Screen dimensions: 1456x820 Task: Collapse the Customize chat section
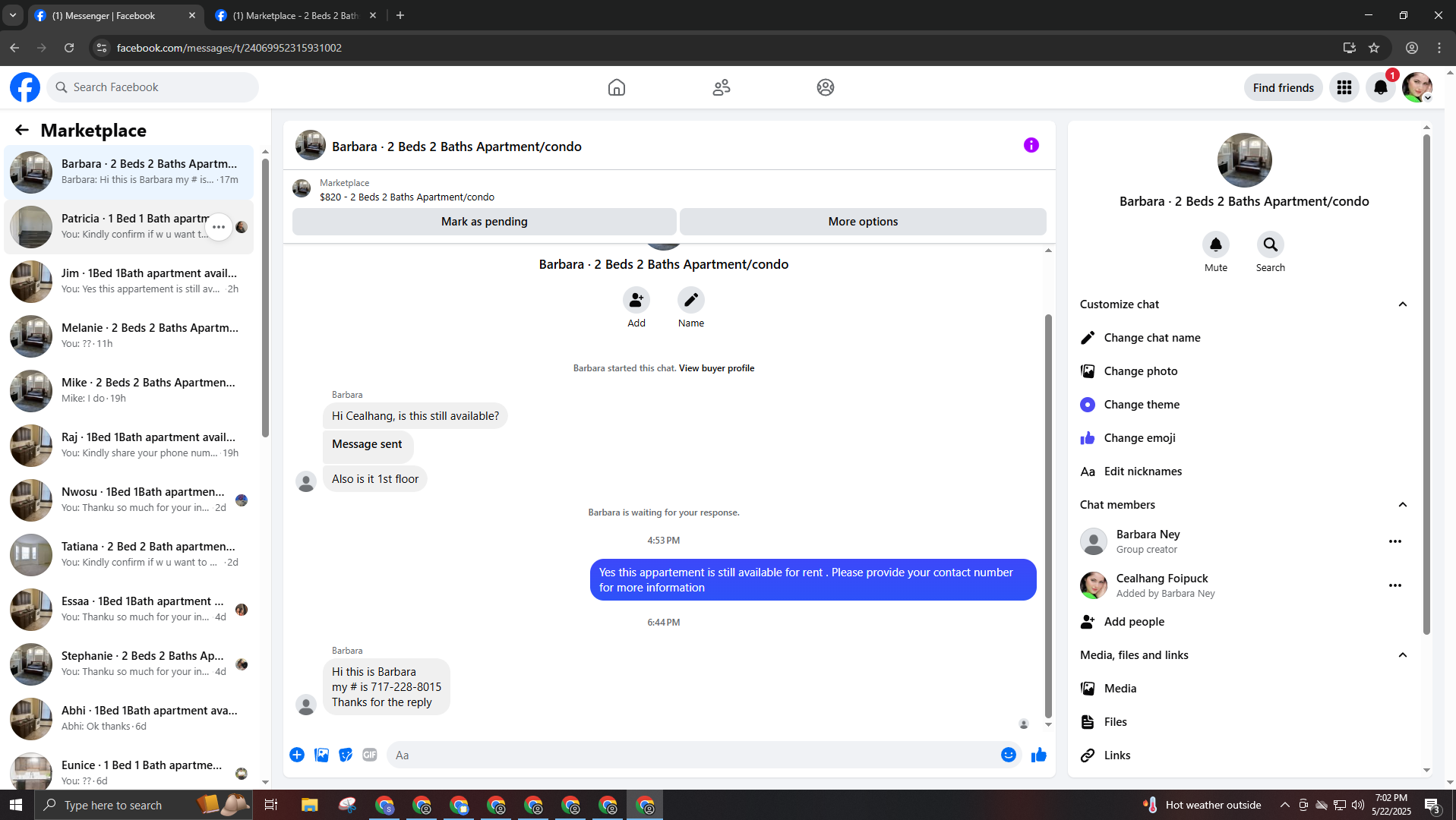click(x=1403, y=304)
